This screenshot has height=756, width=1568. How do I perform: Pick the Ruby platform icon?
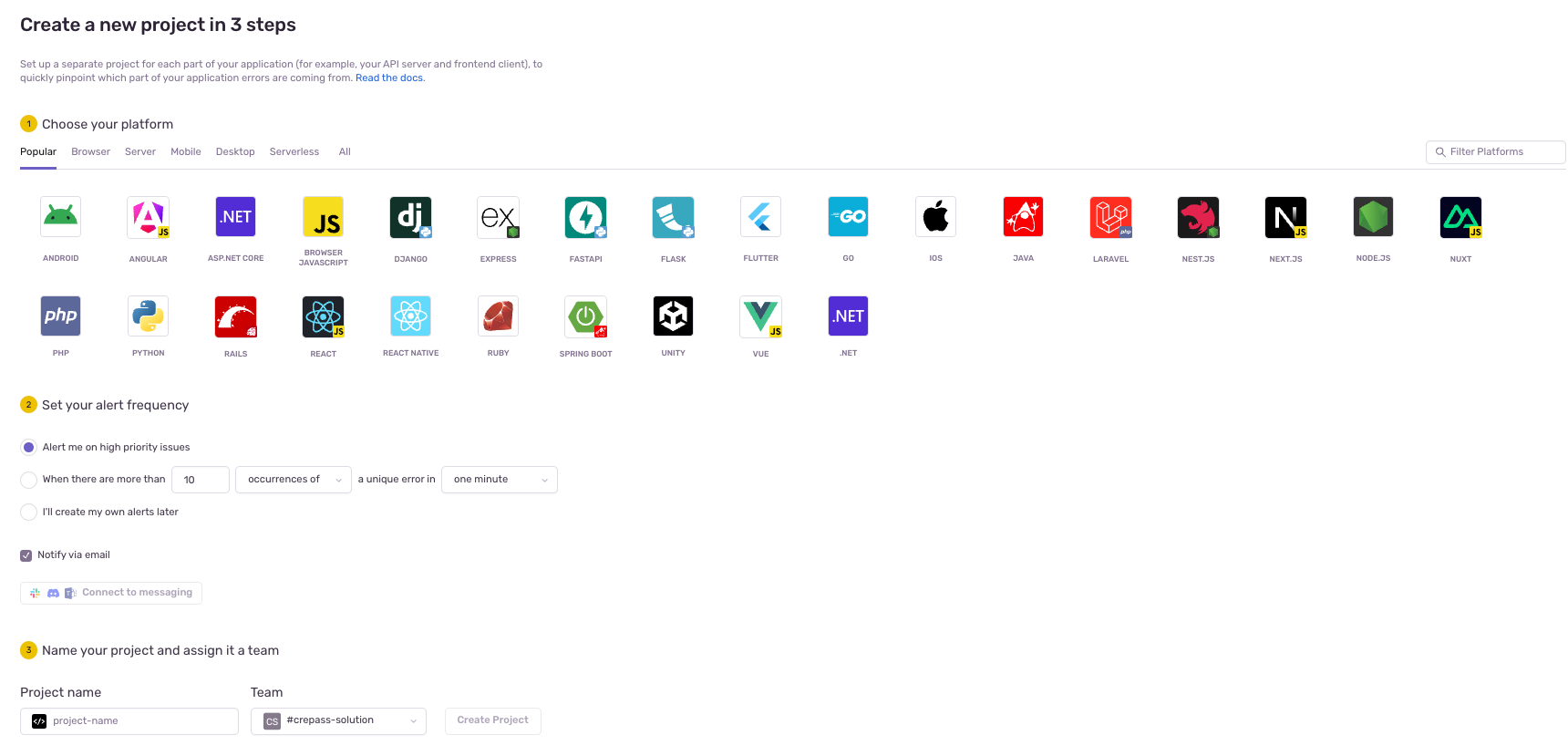coord(498,316)
